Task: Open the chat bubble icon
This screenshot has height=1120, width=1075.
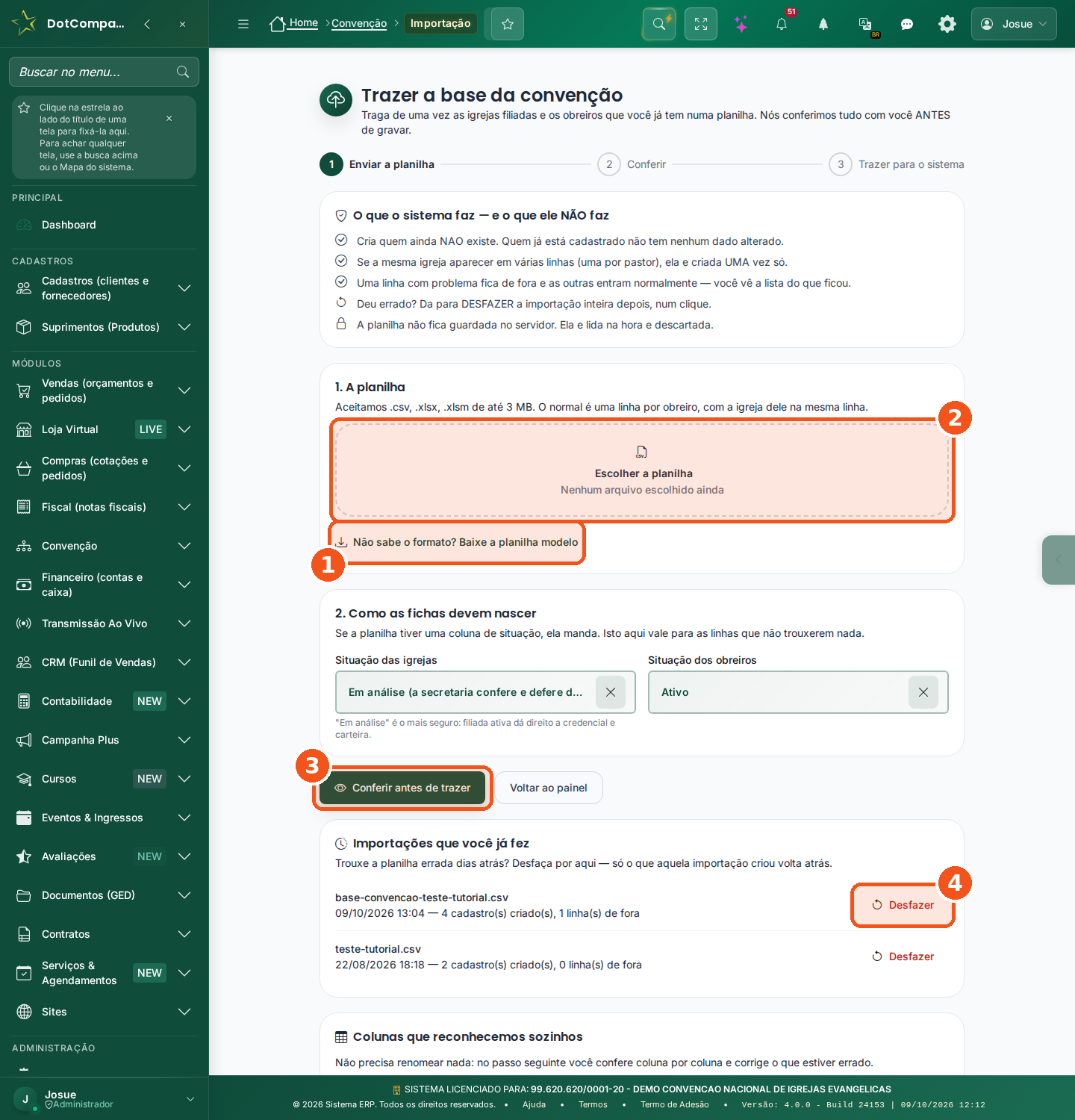Action: coord(907,24)
